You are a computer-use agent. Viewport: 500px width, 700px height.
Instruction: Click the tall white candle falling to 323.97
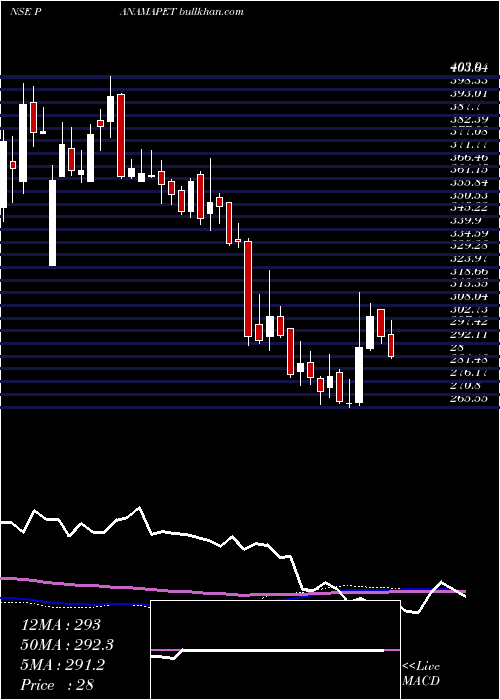tap(53, 223)
